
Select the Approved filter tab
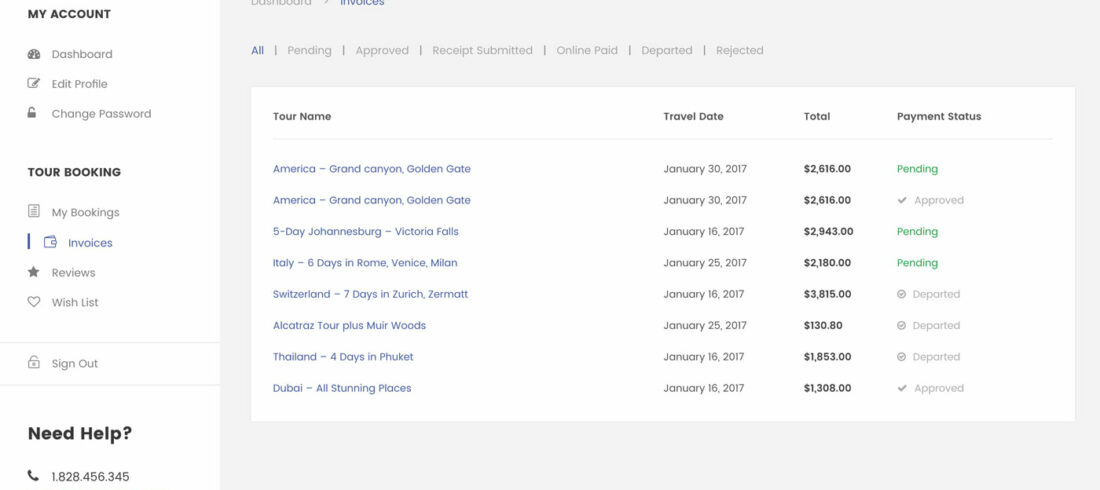(x=382, y=50)
